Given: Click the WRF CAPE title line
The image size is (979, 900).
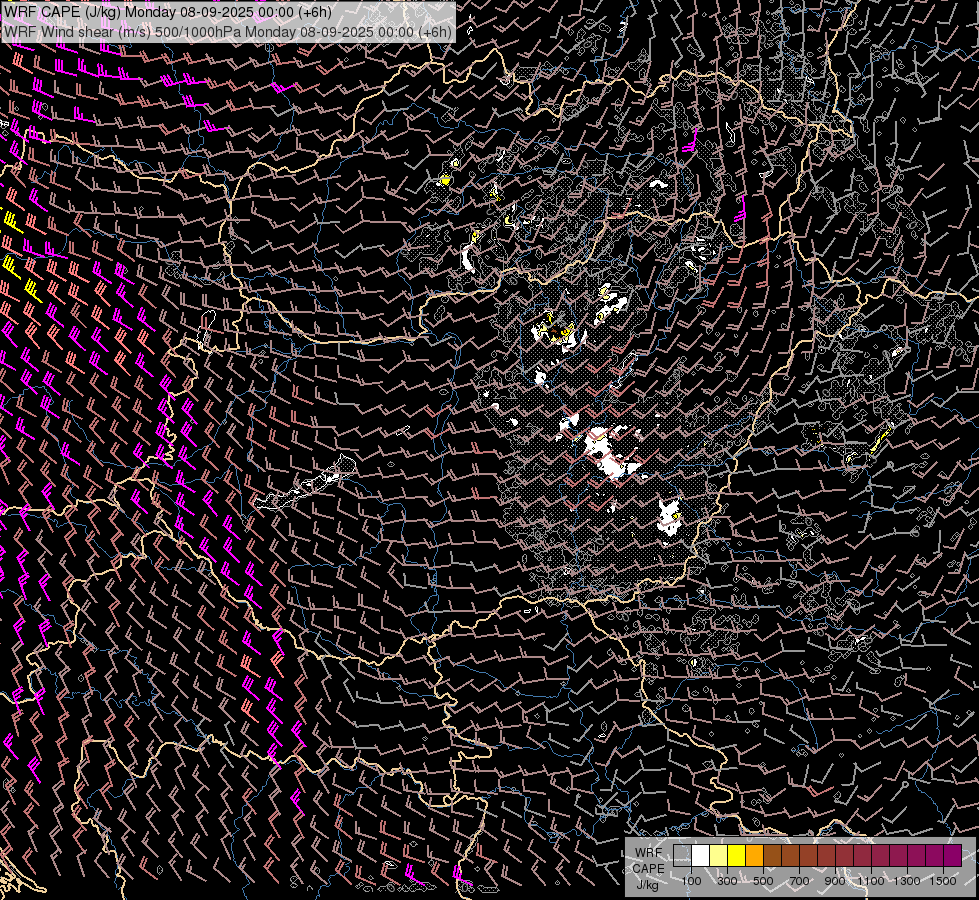Looking at the screenshot, I should [x=167, y=12].
